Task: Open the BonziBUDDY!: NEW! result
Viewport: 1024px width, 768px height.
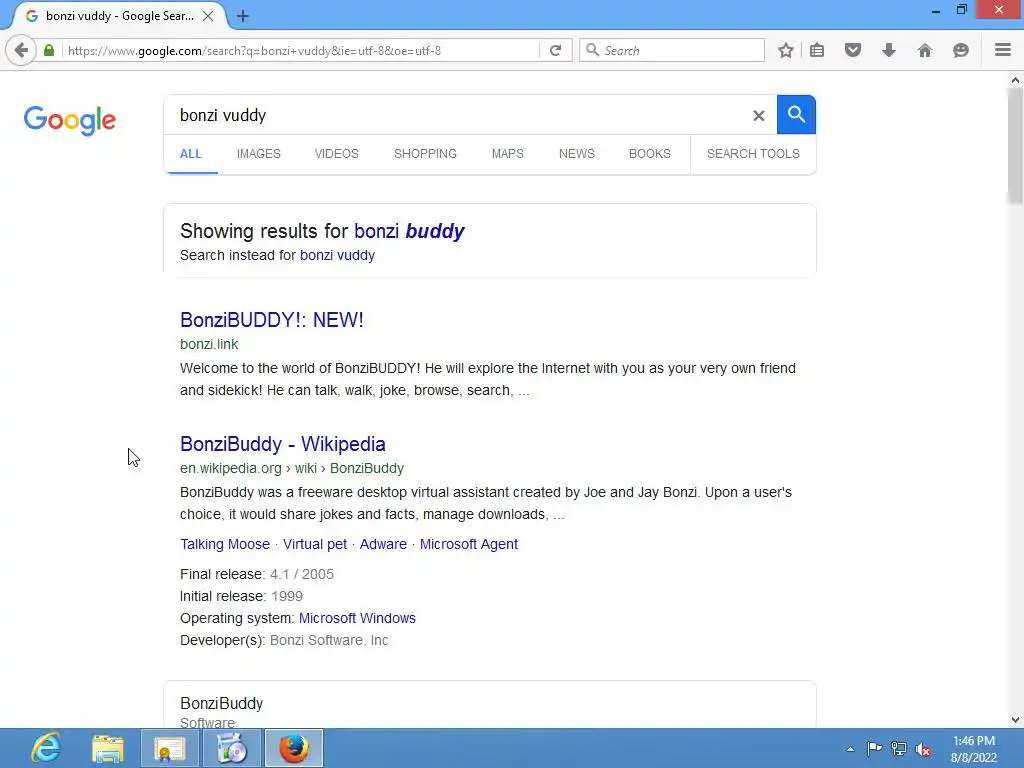Action: pyautogui.click(x=272, y=320)
